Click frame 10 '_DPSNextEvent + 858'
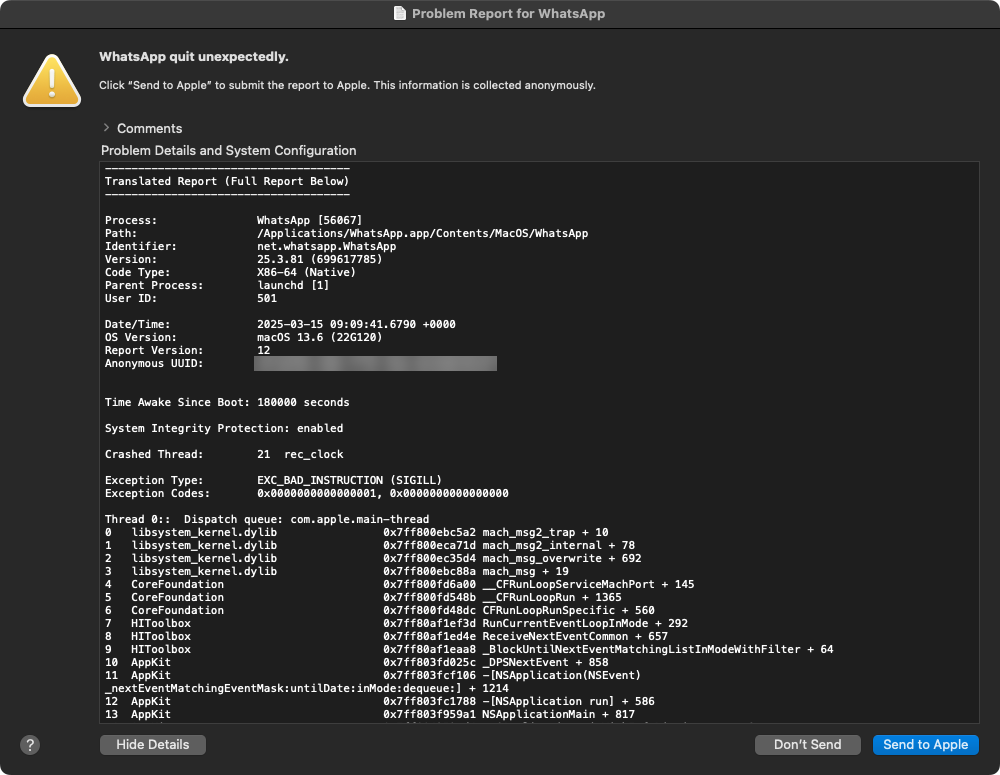 tap(545, 662)
